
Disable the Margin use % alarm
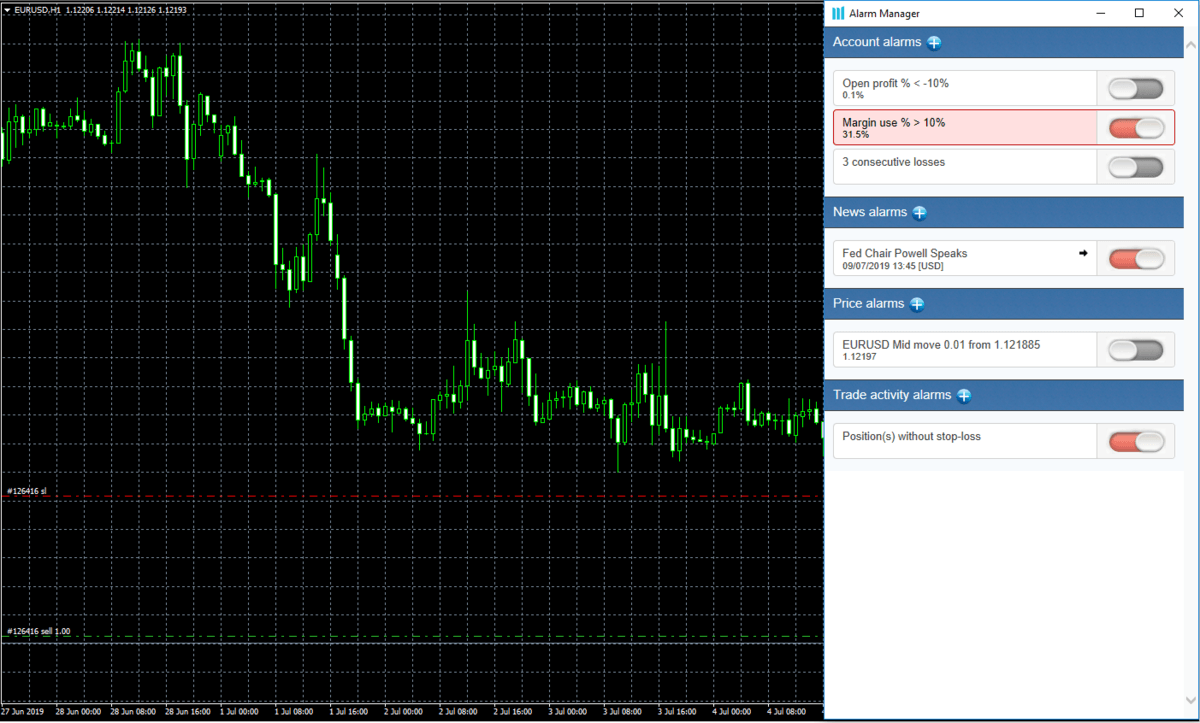[1136, 127]
